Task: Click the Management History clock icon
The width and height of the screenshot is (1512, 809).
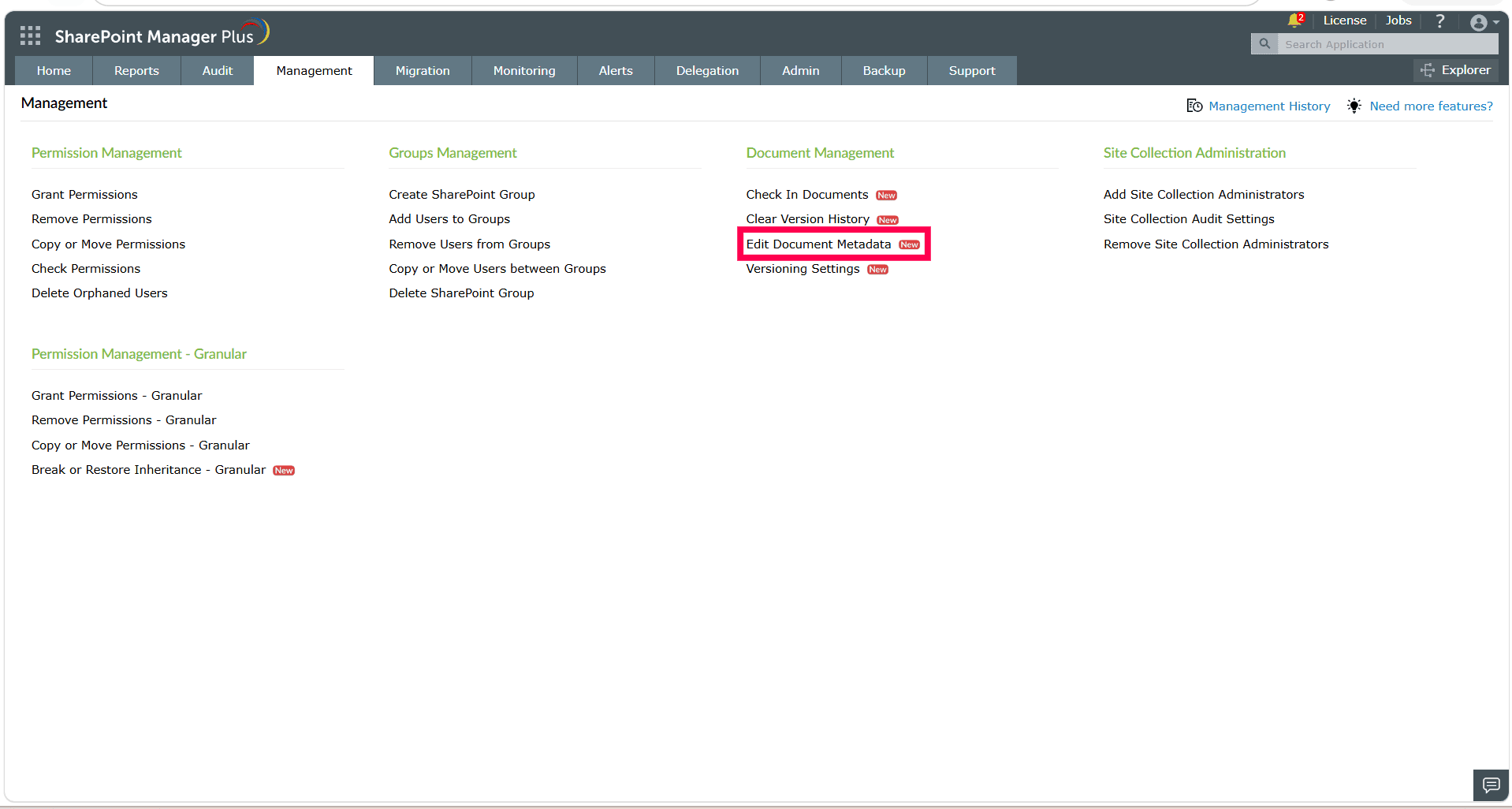Action: tap(1194, 106)
